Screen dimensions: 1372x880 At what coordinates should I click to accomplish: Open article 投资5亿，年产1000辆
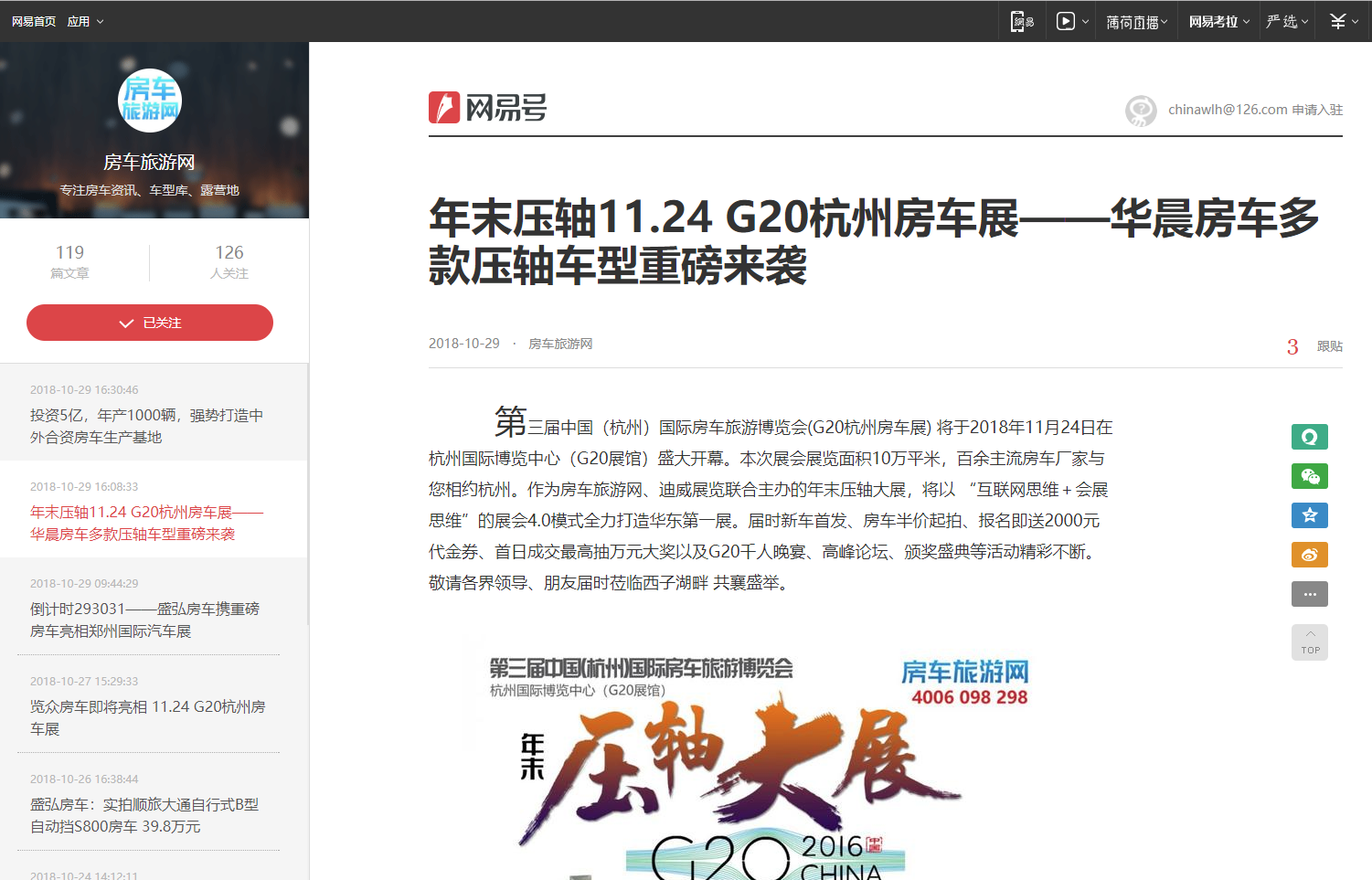(x=146, y=426)
